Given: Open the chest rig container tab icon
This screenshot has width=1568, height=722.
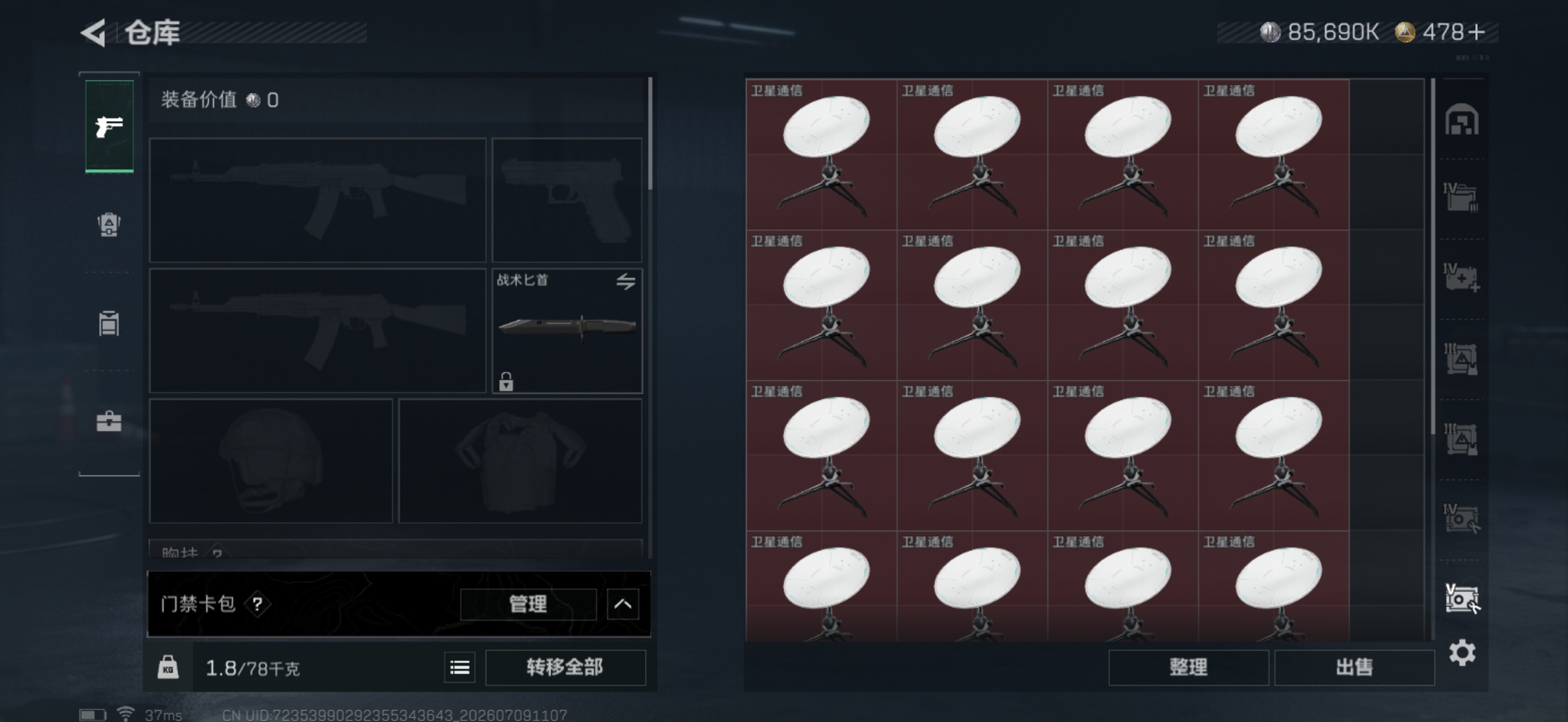Looking at the screenshot, I should coord(109,323).
